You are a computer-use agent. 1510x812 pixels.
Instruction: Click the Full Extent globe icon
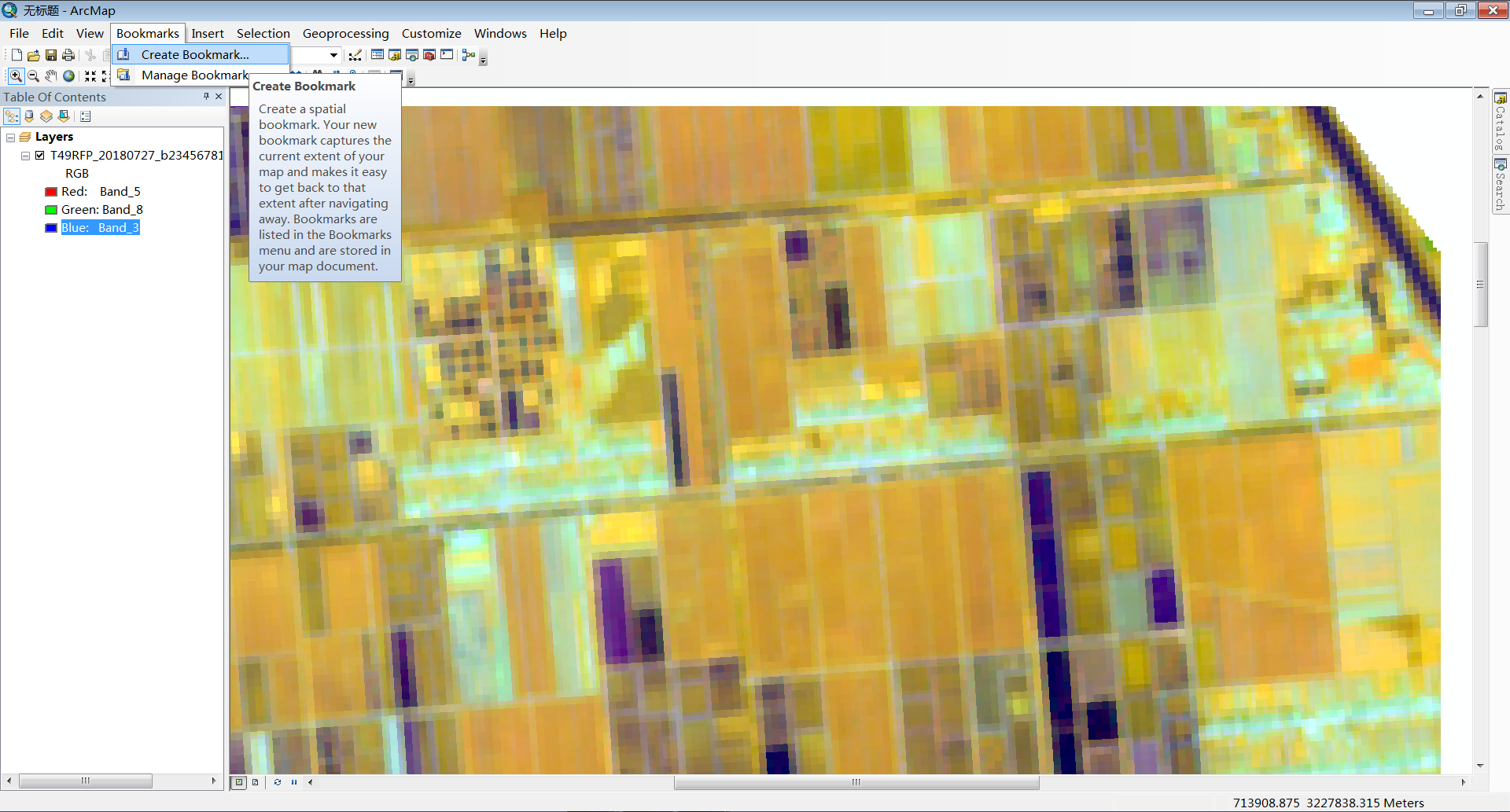[68, 75]
